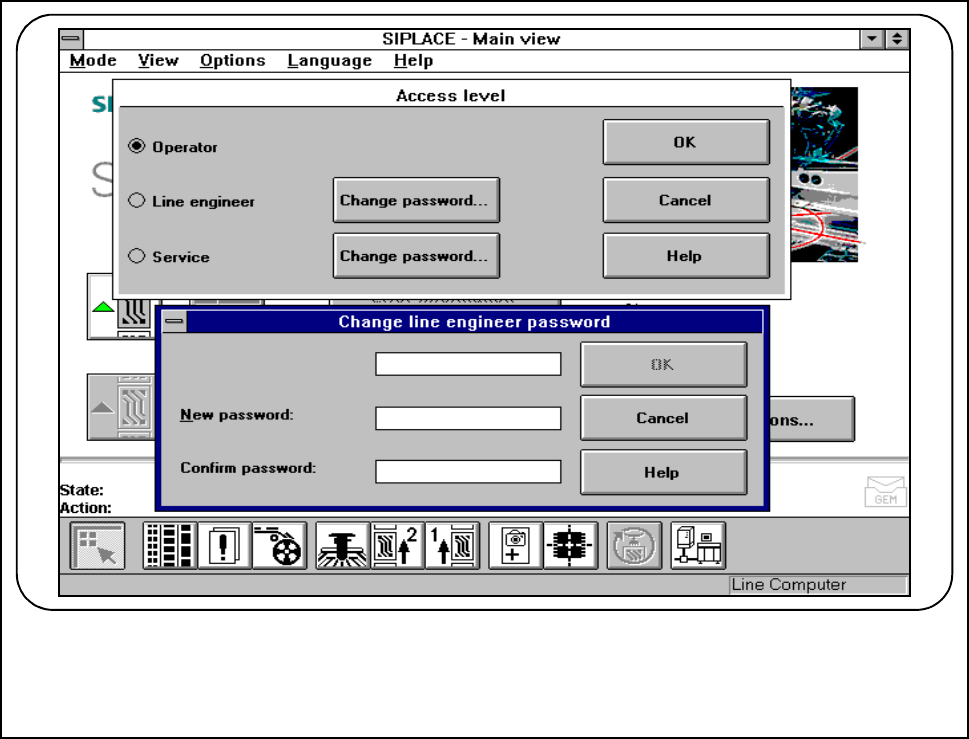Viewport: 969px width, 739px height.
Task: Click the partially hidden 'ons...' button
Action: 812,420
